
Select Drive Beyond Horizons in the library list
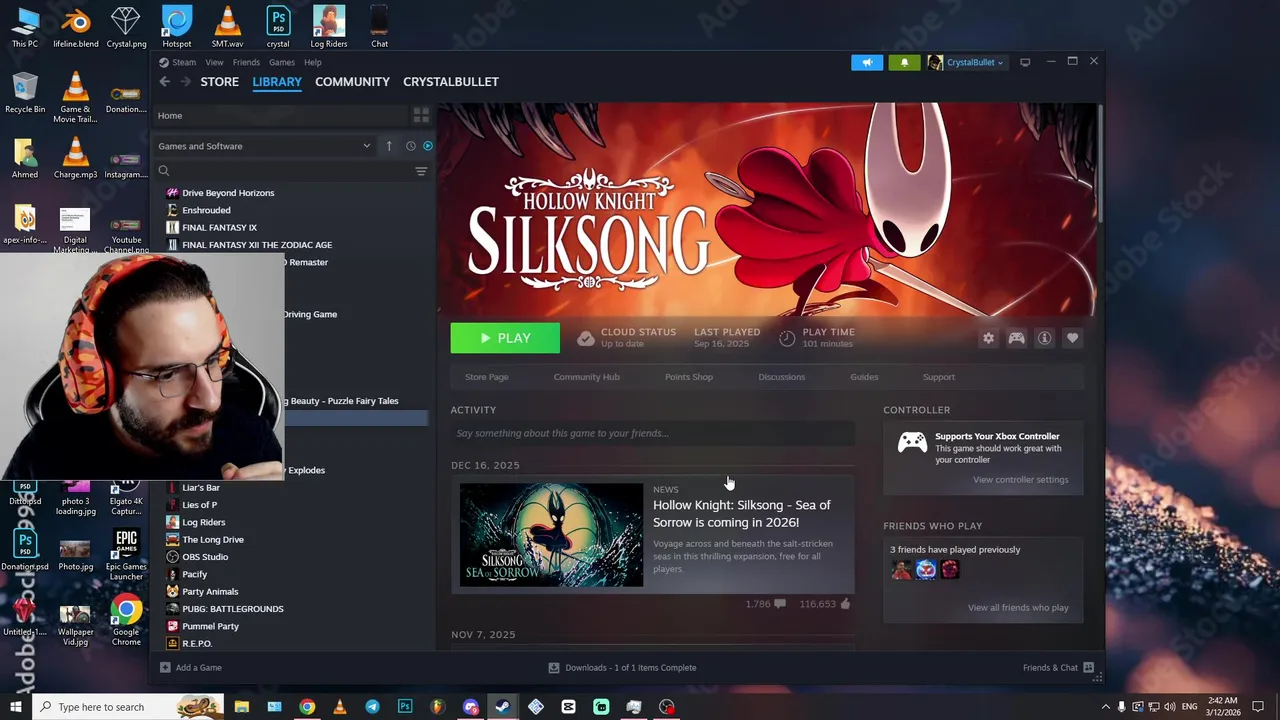pyautogui.click(x=228, y=193)
